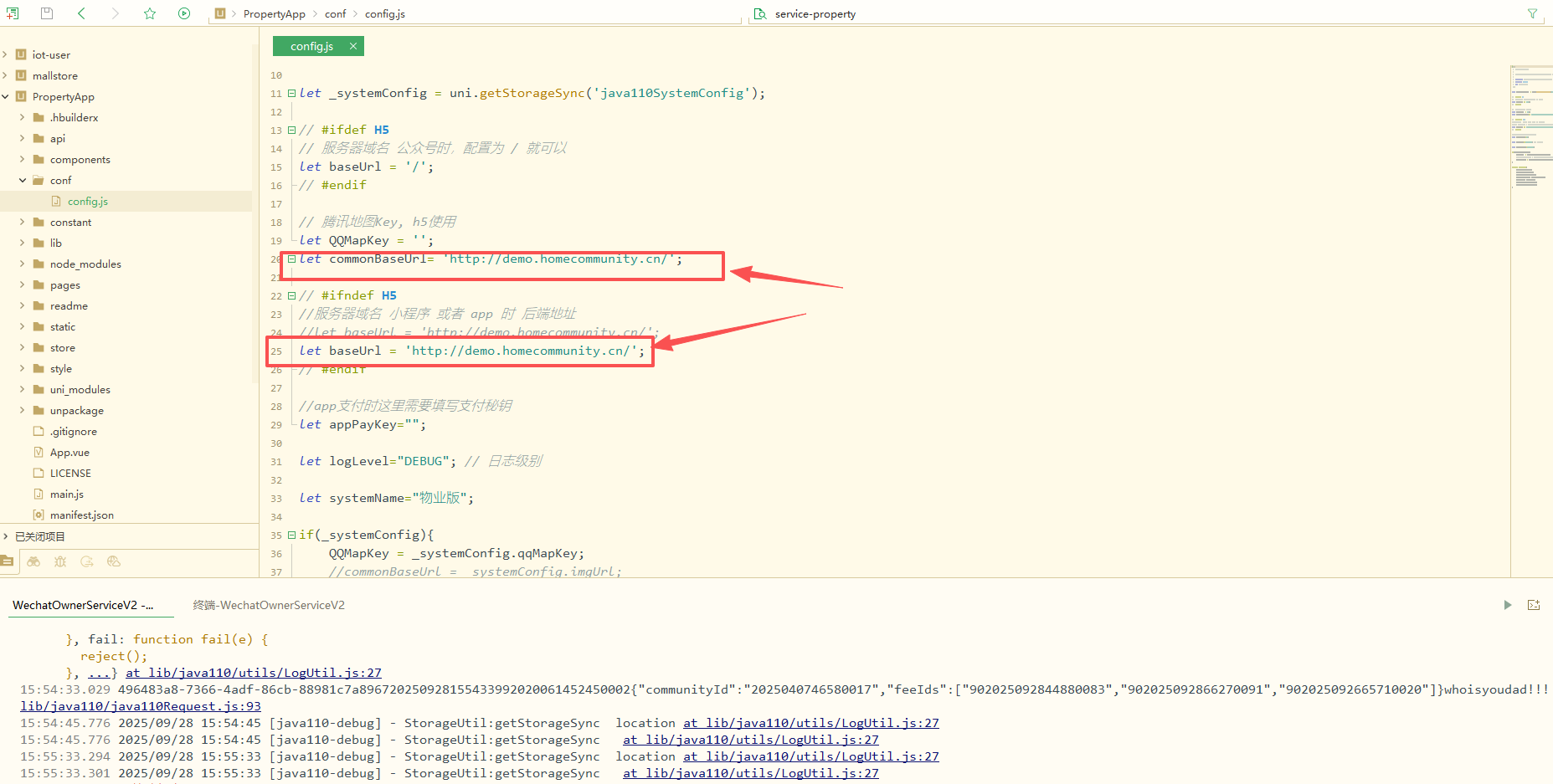Viewport: 1553px width, 784px height.
Task: Open the search binoculars icon below the file tree
Action: [33, 561]
